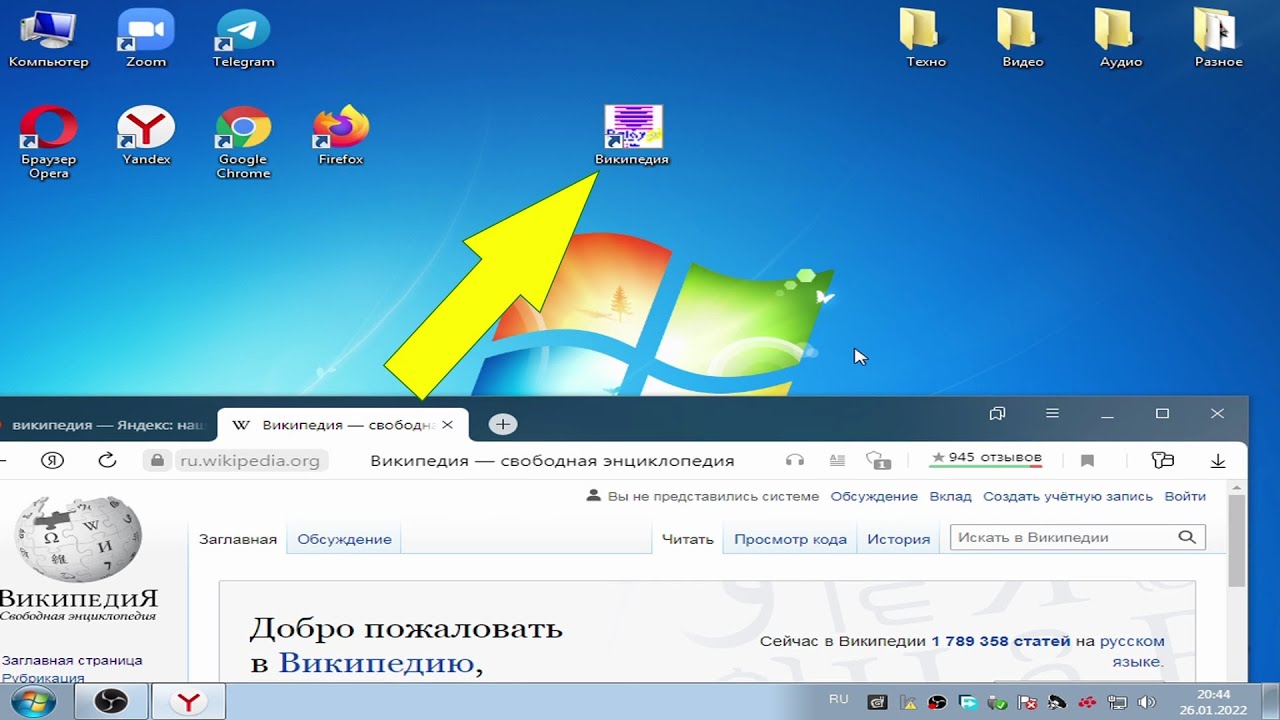Open the tab overview icon in title bar

(x=997, y=413)
